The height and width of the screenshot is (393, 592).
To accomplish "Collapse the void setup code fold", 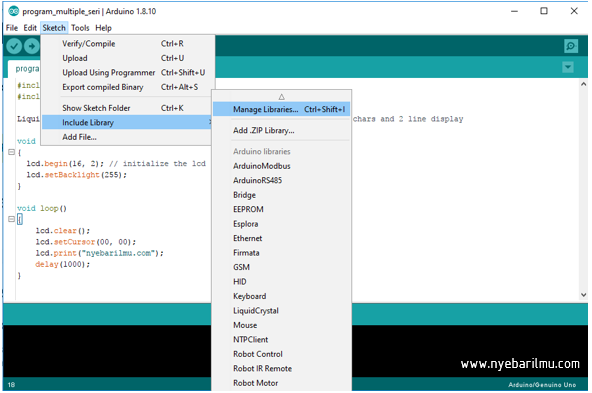I will click(x=11, y=152).
